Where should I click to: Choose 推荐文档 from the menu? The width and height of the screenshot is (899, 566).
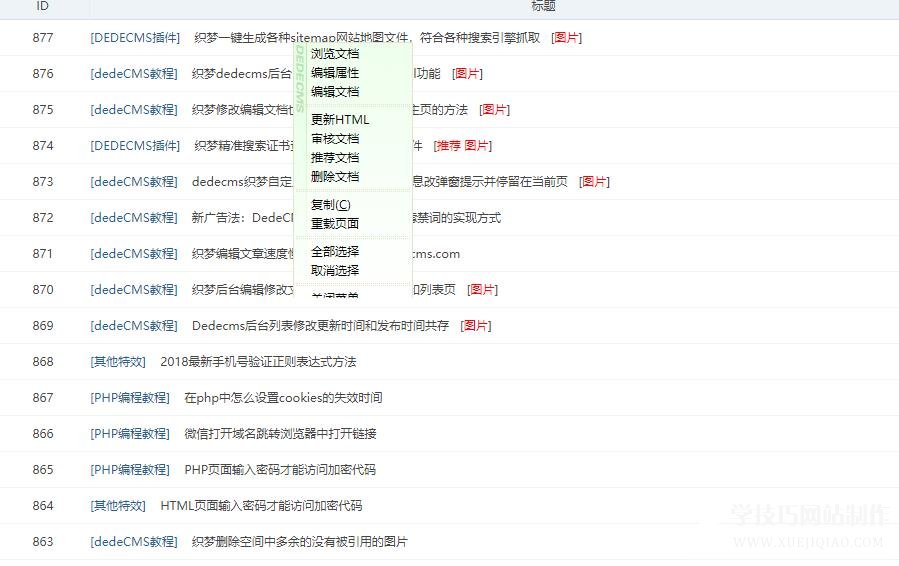point(335,158)
